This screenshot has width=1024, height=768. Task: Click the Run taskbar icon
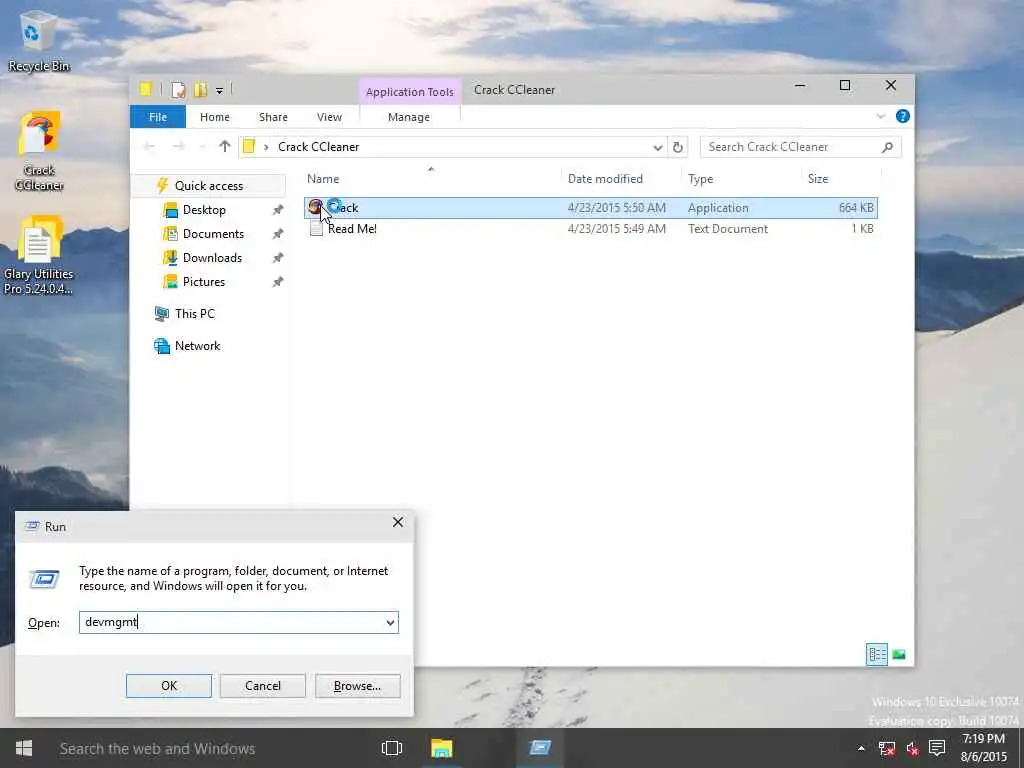point(539,748)
